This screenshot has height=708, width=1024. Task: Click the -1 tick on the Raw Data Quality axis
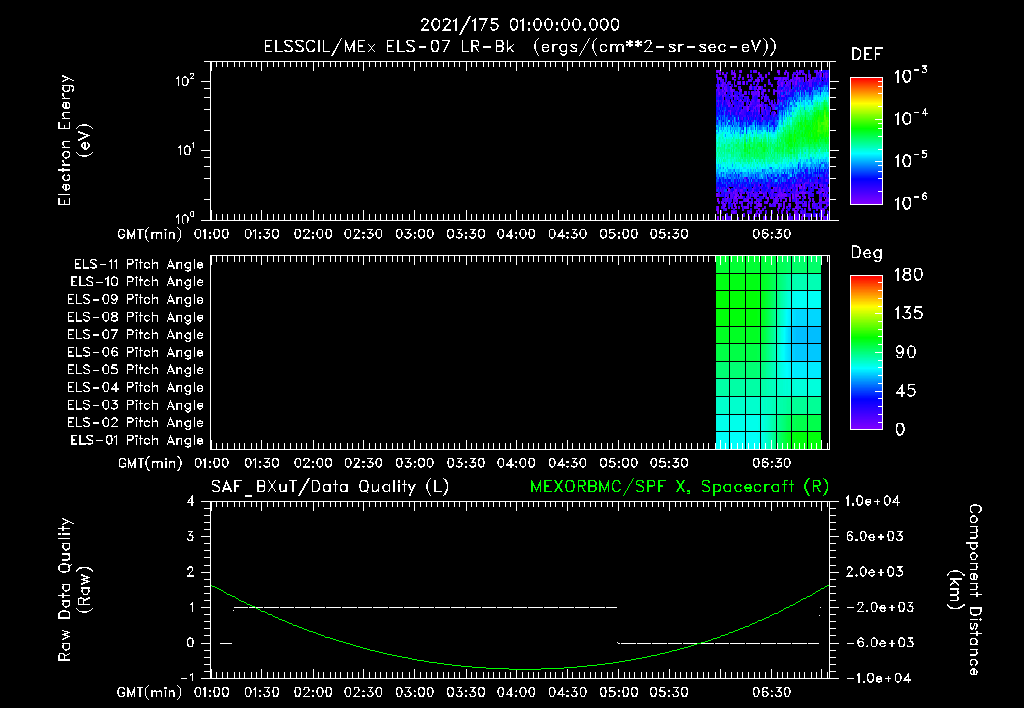(x=187, y=677)
